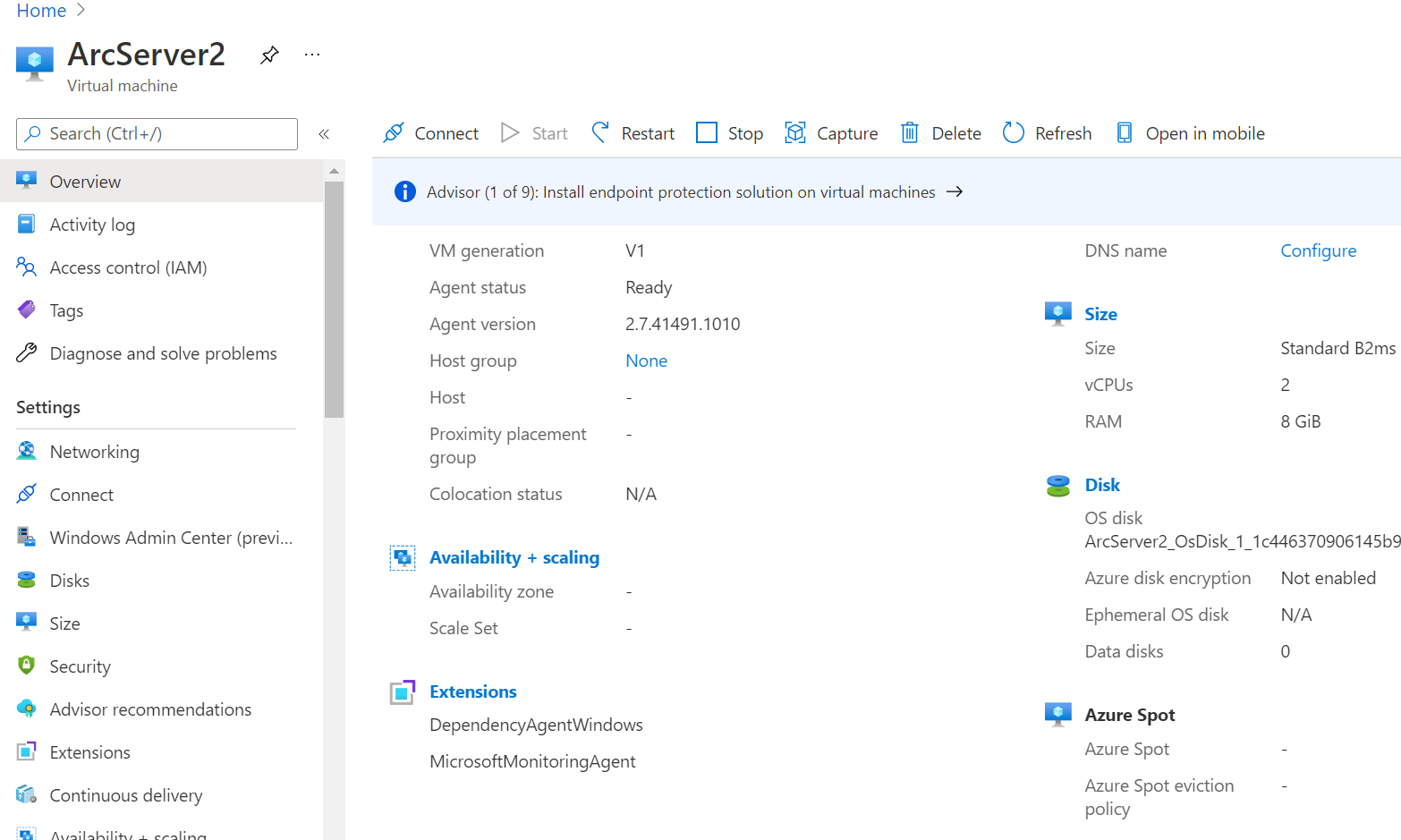Click the Access control people icon

click(x=27, y=267)
